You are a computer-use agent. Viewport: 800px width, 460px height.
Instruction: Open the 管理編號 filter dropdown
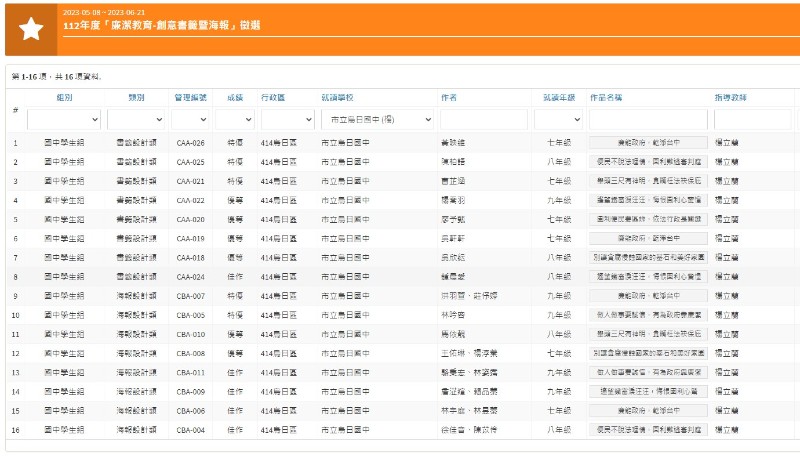click(x=190, y=119)
